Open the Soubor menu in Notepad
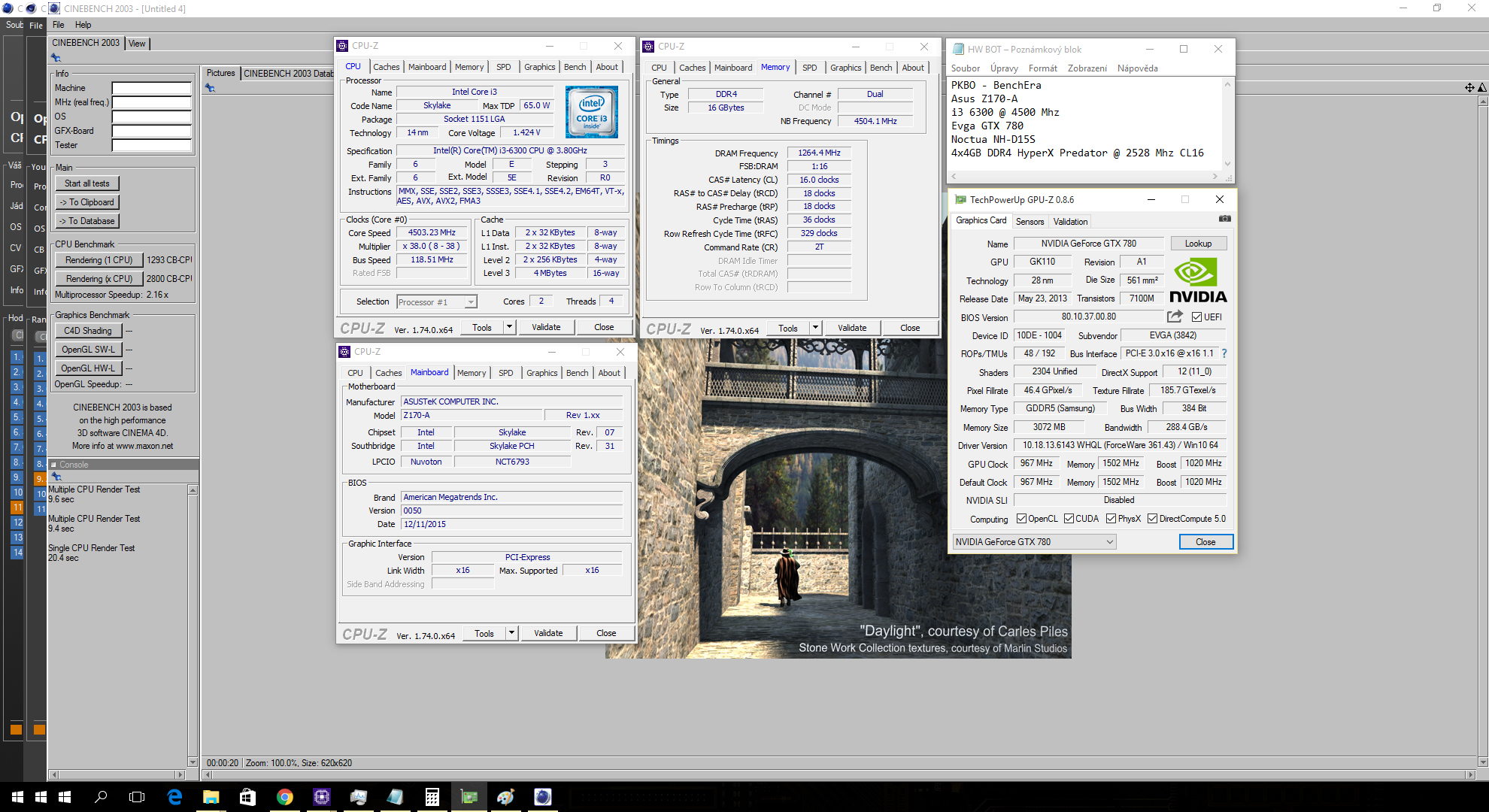The image size is (1489, 812). pyautogui.click(x=966, y=68)
